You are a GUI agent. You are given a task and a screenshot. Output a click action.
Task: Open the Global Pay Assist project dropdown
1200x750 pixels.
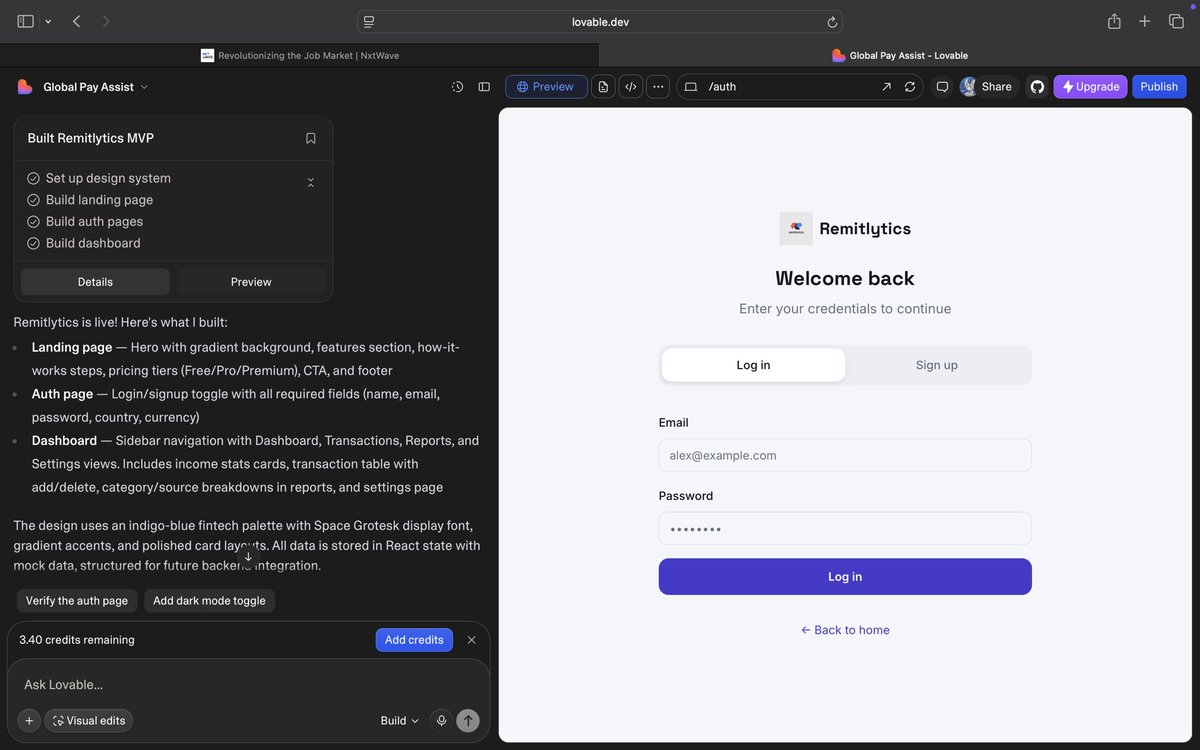[95, 87]
